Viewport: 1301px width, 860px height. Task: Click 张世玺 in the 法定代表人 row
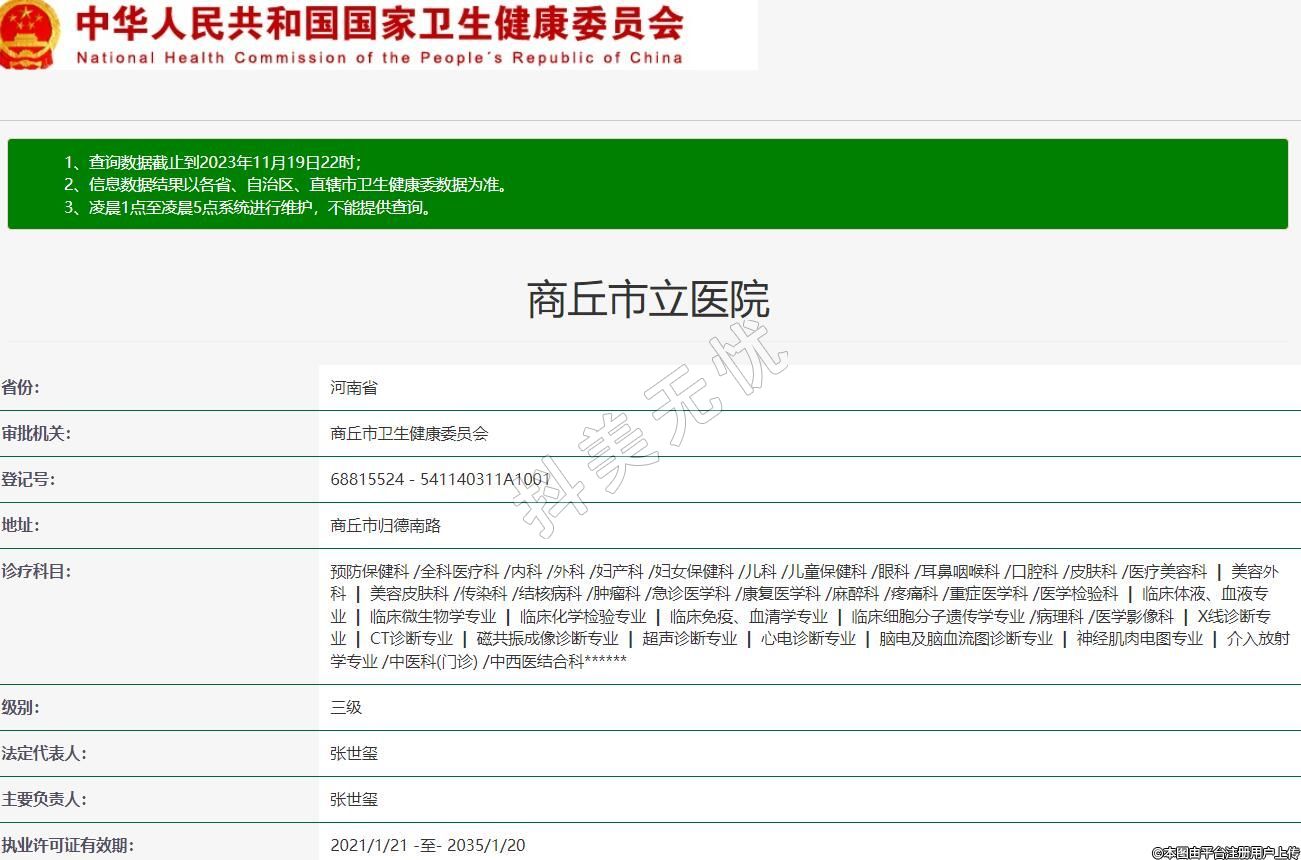click(354, 754)
